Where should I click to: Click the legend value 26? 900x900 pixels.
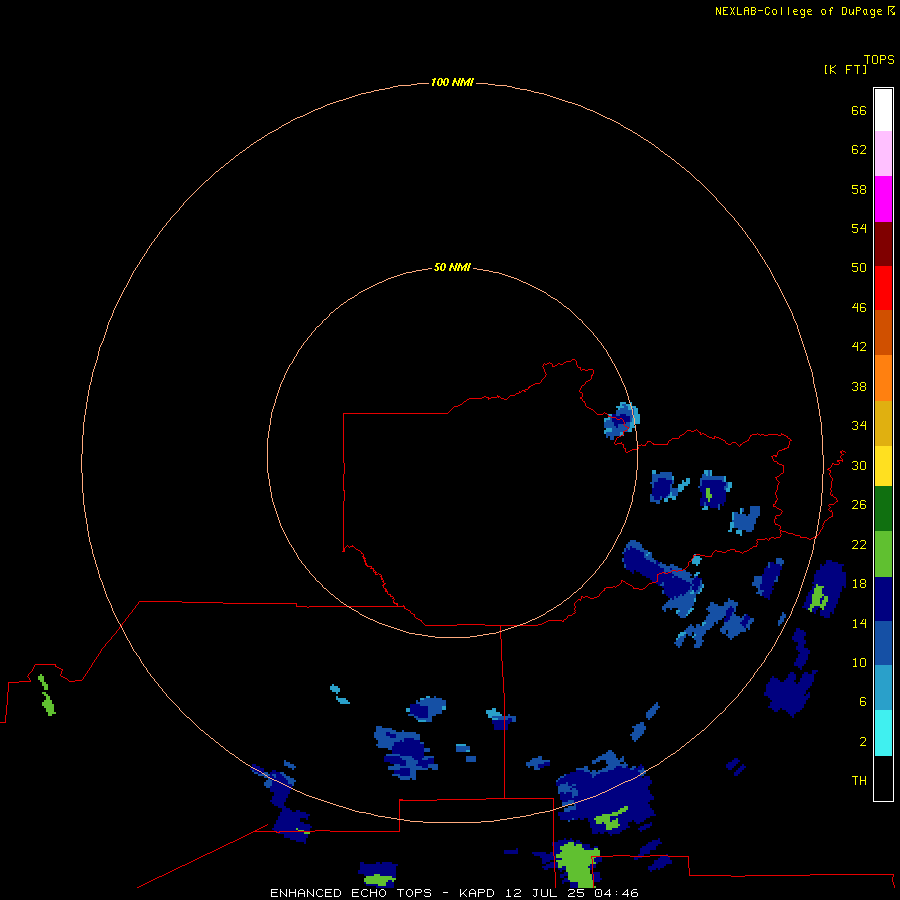click(x=859, y=505)
